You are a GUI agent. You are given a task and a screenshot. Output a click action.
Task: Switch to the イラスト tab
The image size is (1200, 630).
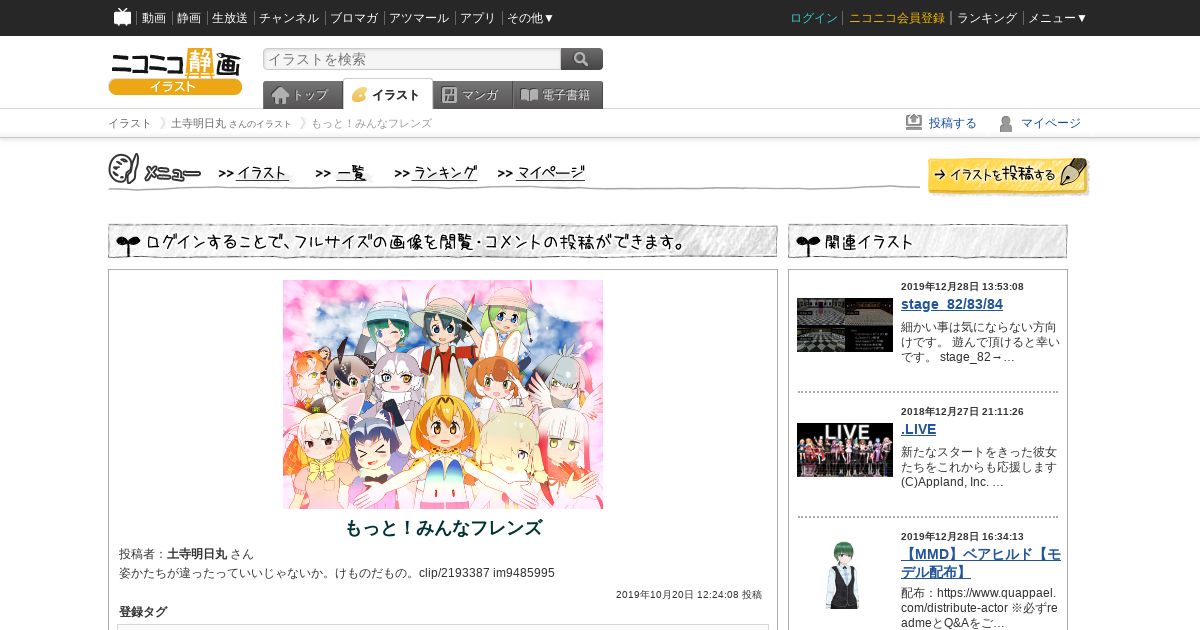point(388,94)
